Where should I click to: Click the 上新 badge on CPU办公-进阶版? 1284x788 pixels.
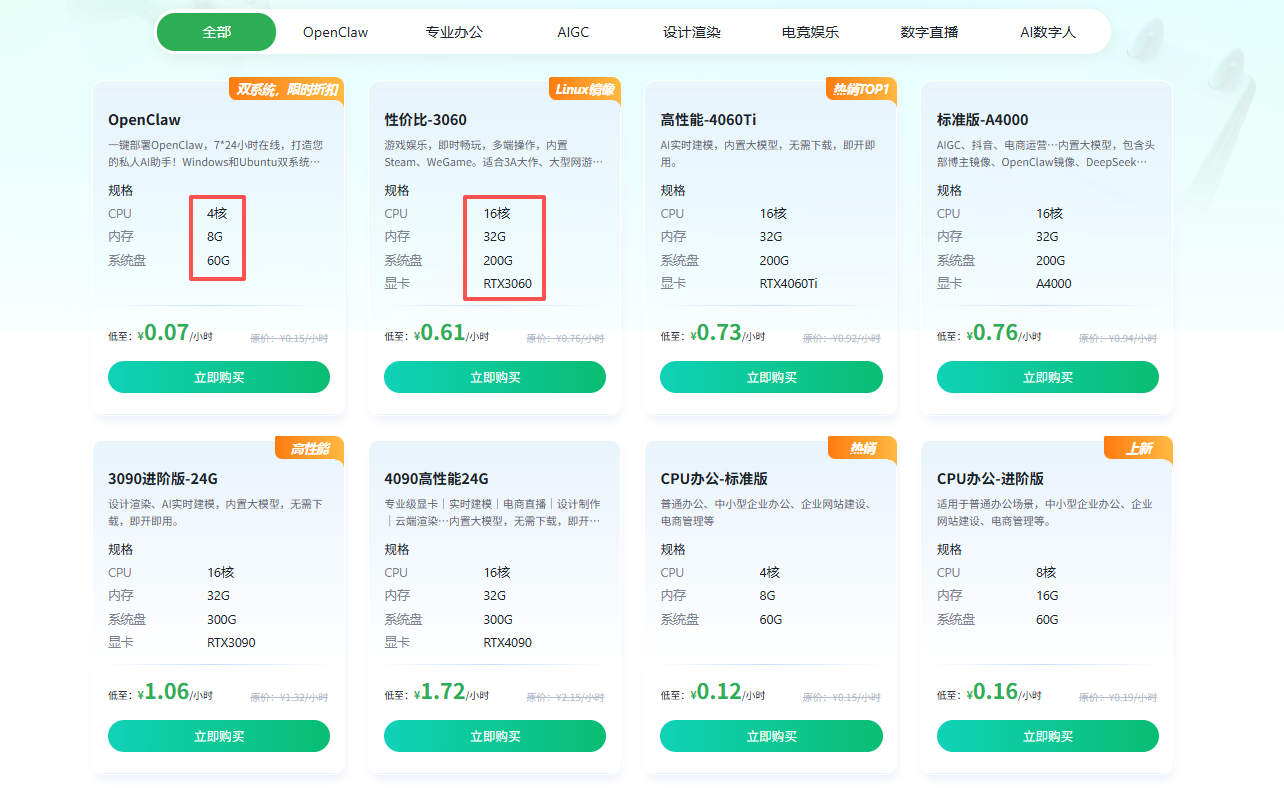[1139, 448]
